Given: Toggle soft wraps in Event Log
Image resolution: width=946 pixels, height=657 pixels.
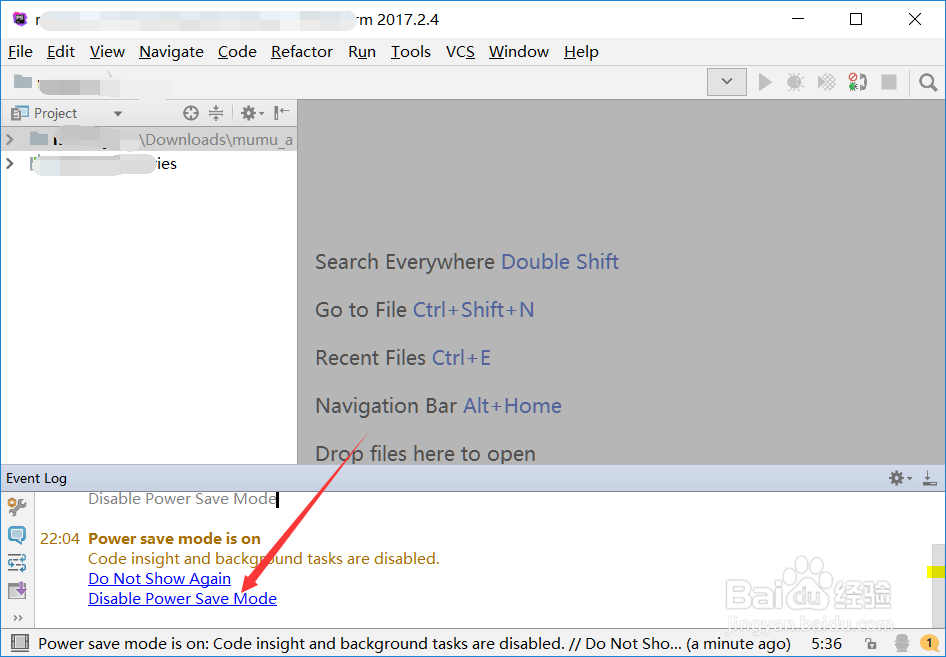Looking at the screenshot, I should pos(17,562).
